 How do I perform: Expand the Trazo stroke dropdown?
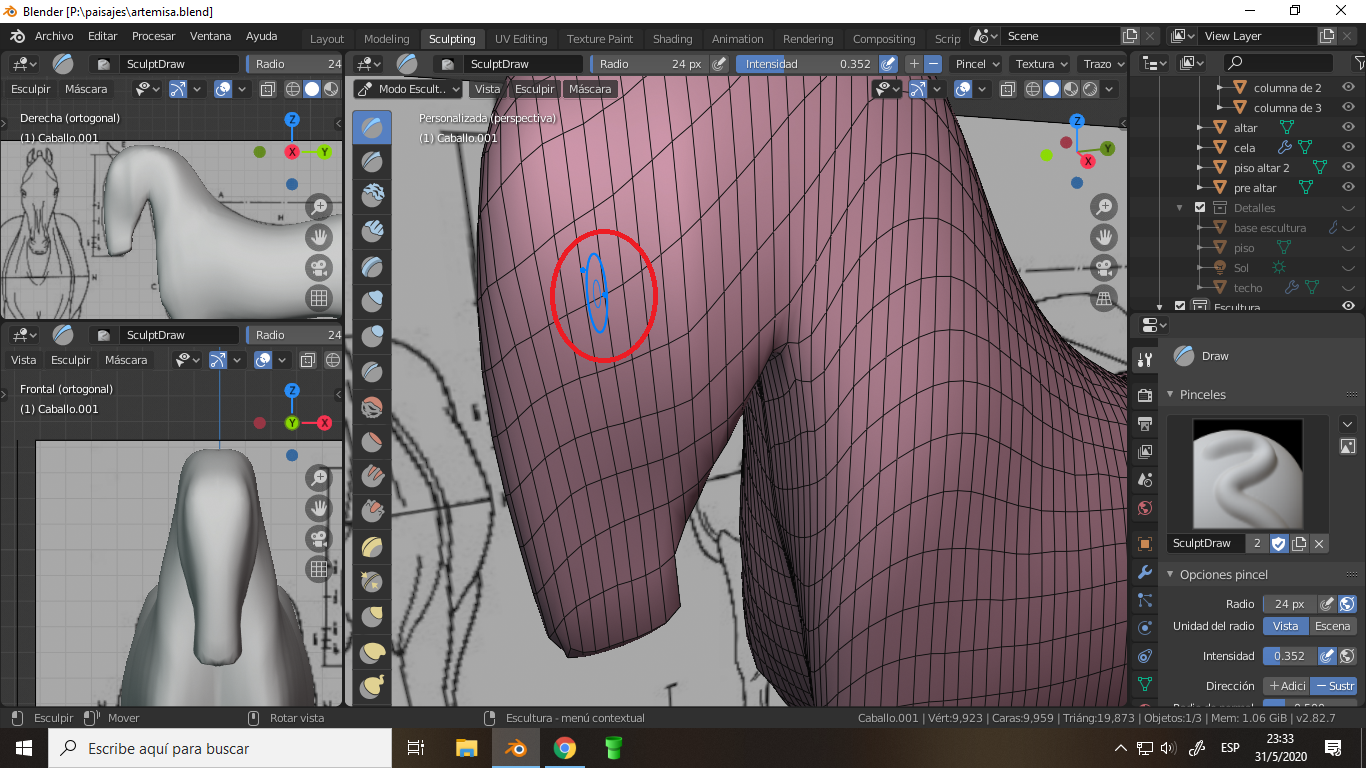tap(1103, 64)
